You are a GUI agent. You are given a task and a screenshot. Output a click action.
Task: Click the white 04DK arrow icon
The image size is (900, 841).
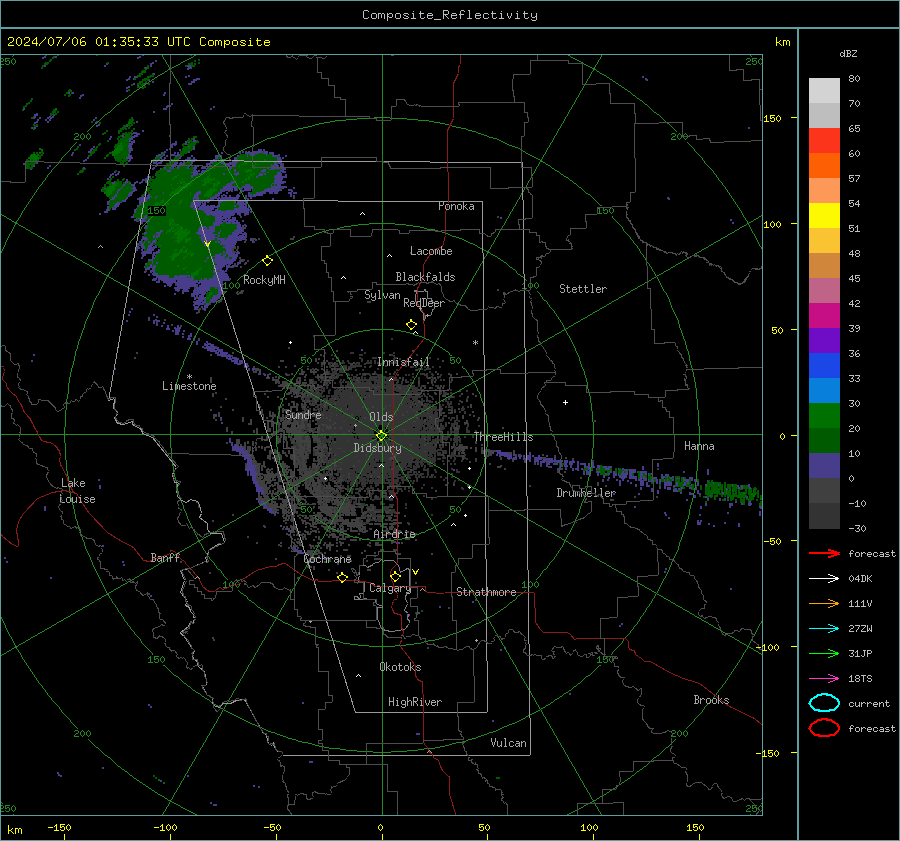pos(824,579)
